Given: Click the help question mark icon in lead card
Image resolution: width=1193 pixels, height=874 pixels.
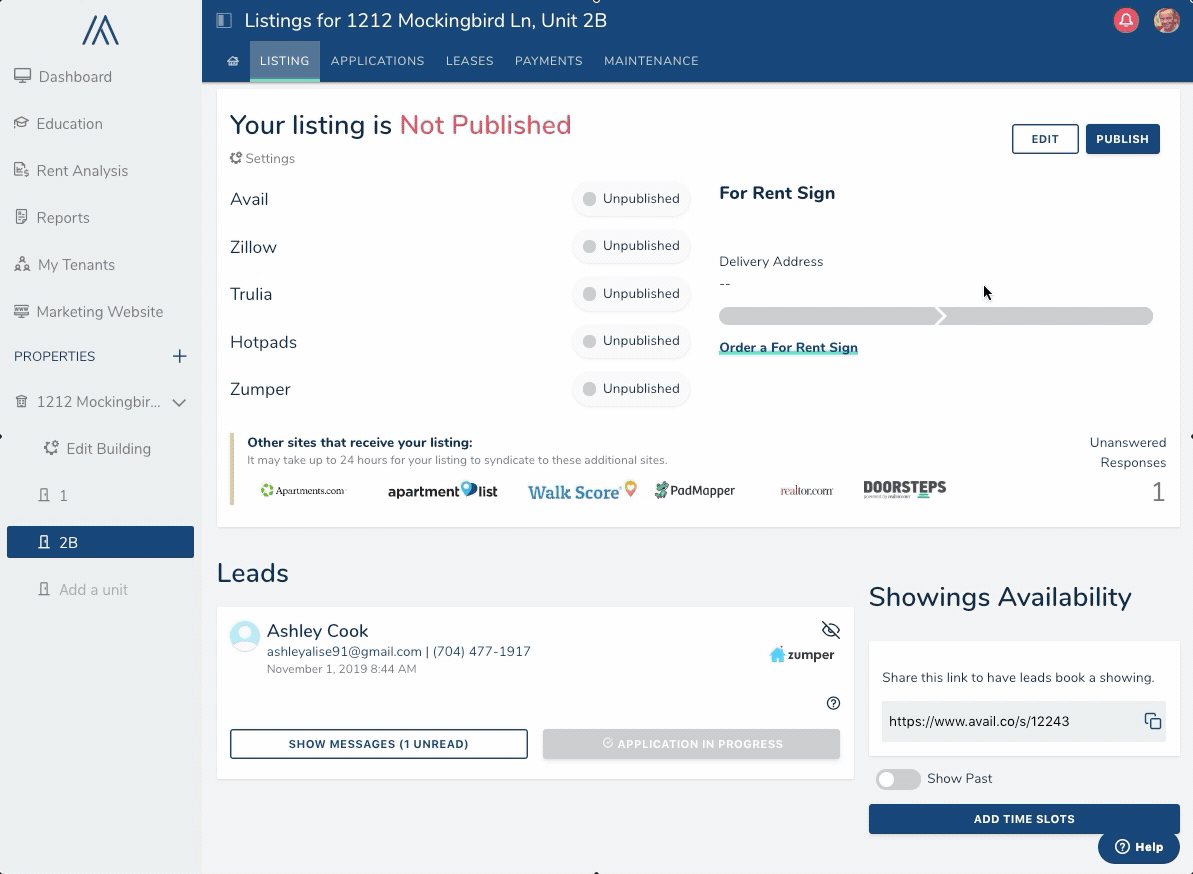Looking at the screenshot, I should click(x=833, y=703).
